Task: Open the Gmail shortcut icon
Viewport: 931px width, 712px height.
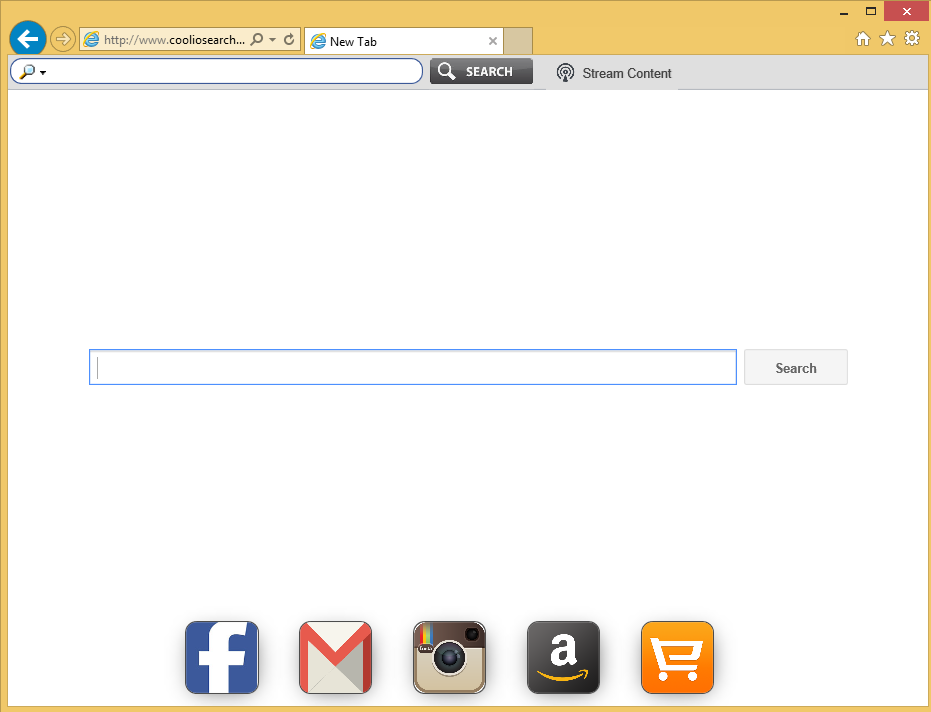Action: pyautogui.click(x=335, y=657)
